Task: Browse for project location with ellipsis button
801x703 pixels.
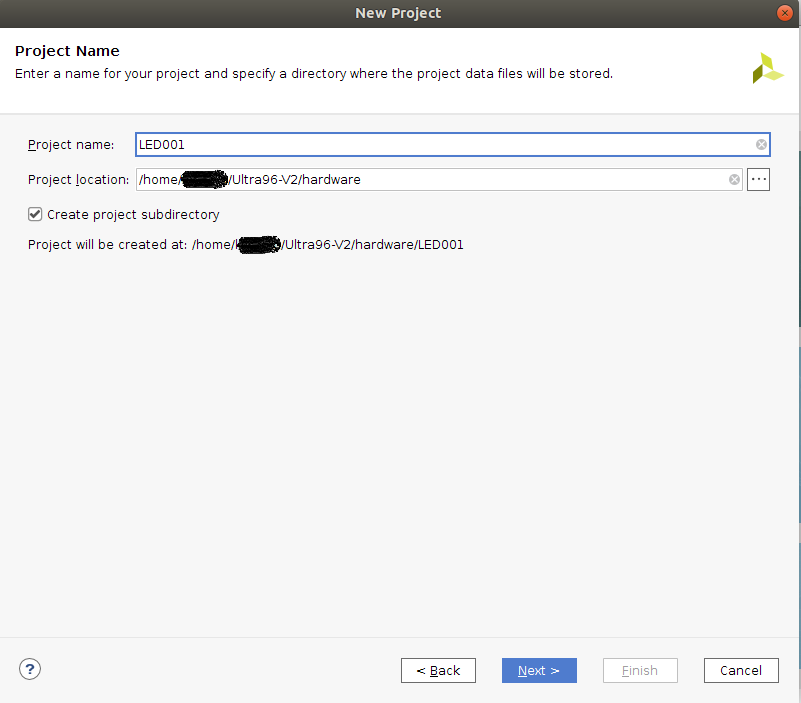Action: [758, 180]
